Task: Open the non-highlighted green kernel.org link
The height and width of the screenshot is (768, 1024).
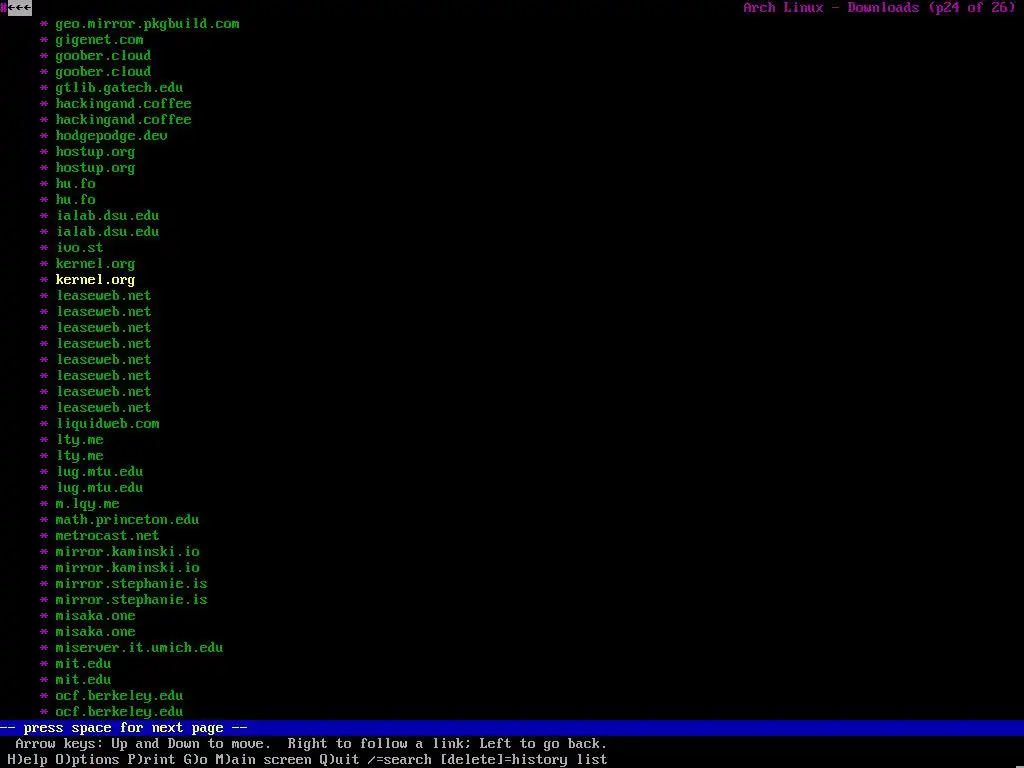Action: (95, 264)
